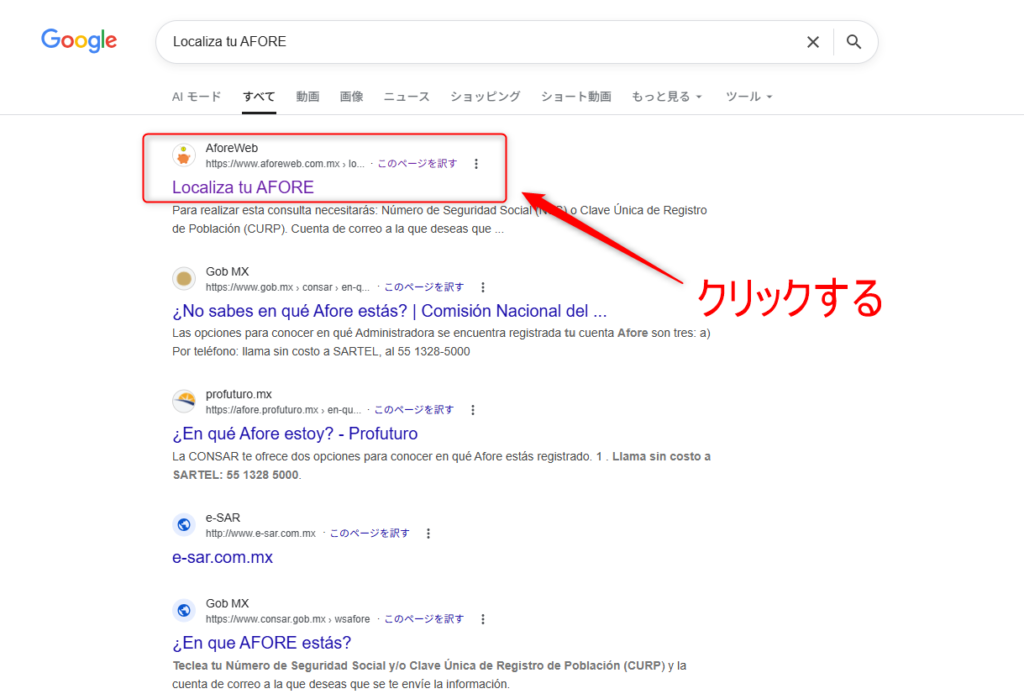The image size is (1024, 694).
Task: Open the three-dot menu for the AforeWeb result
Action: pos(476,164)
